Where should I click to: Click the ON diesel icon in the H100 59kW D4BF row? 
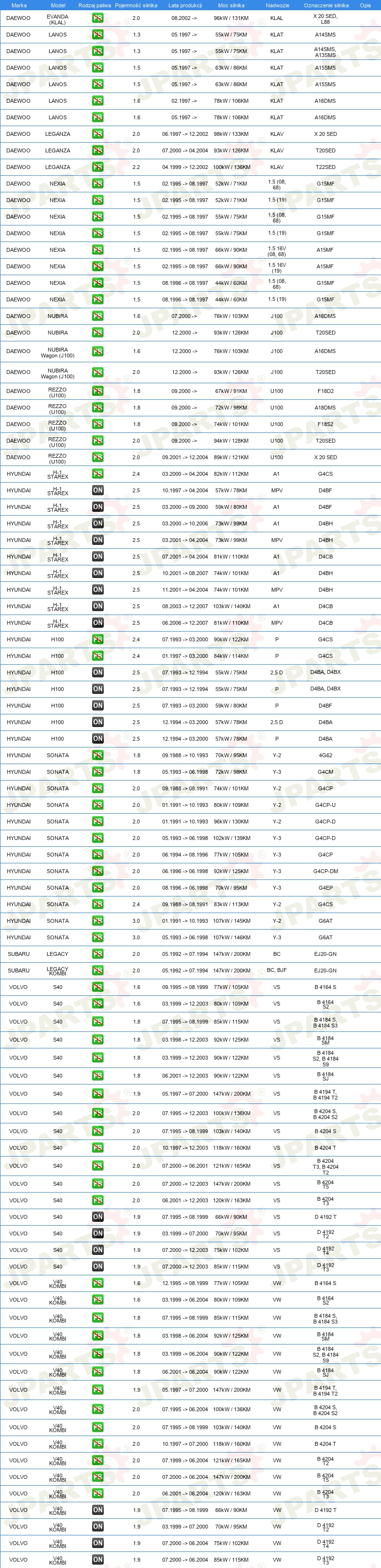pyautogui.click(x=97, y=706)
